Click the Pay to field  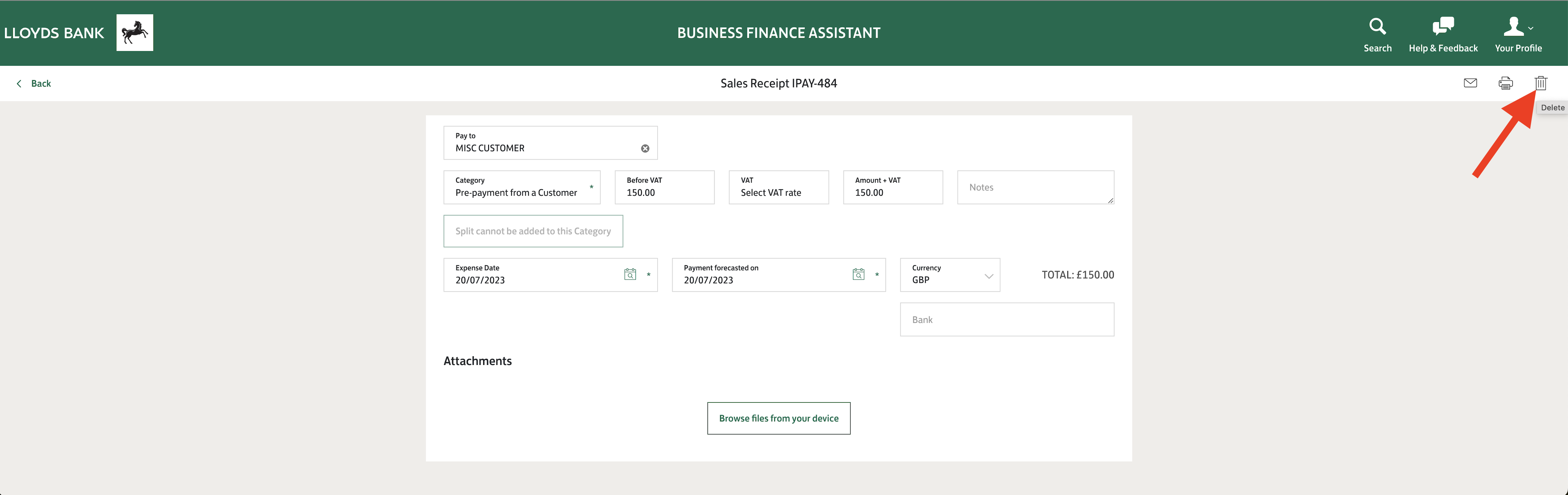coord(550,143)
